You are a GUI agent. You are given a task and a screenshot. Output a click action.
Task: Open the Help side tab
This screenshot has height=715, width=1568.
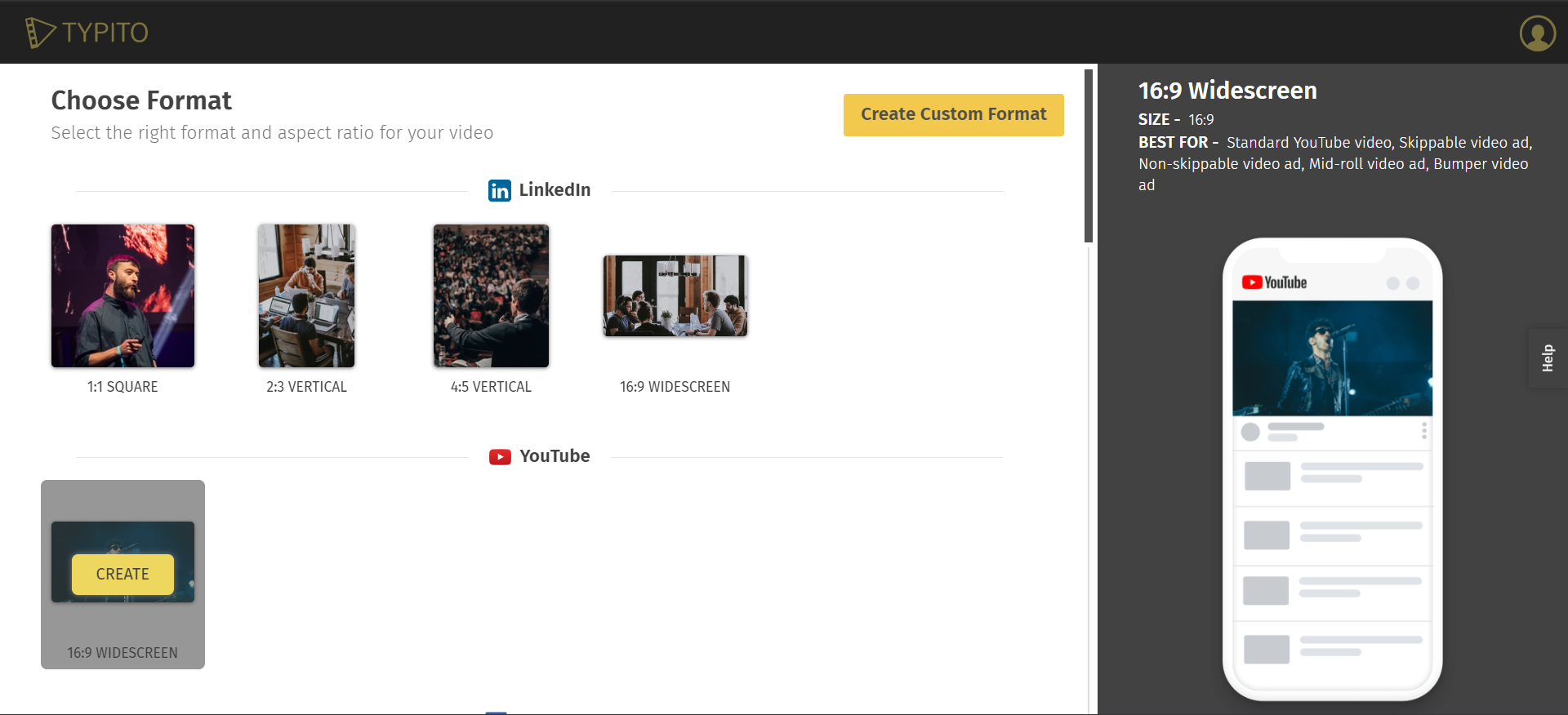(1548, 357)
